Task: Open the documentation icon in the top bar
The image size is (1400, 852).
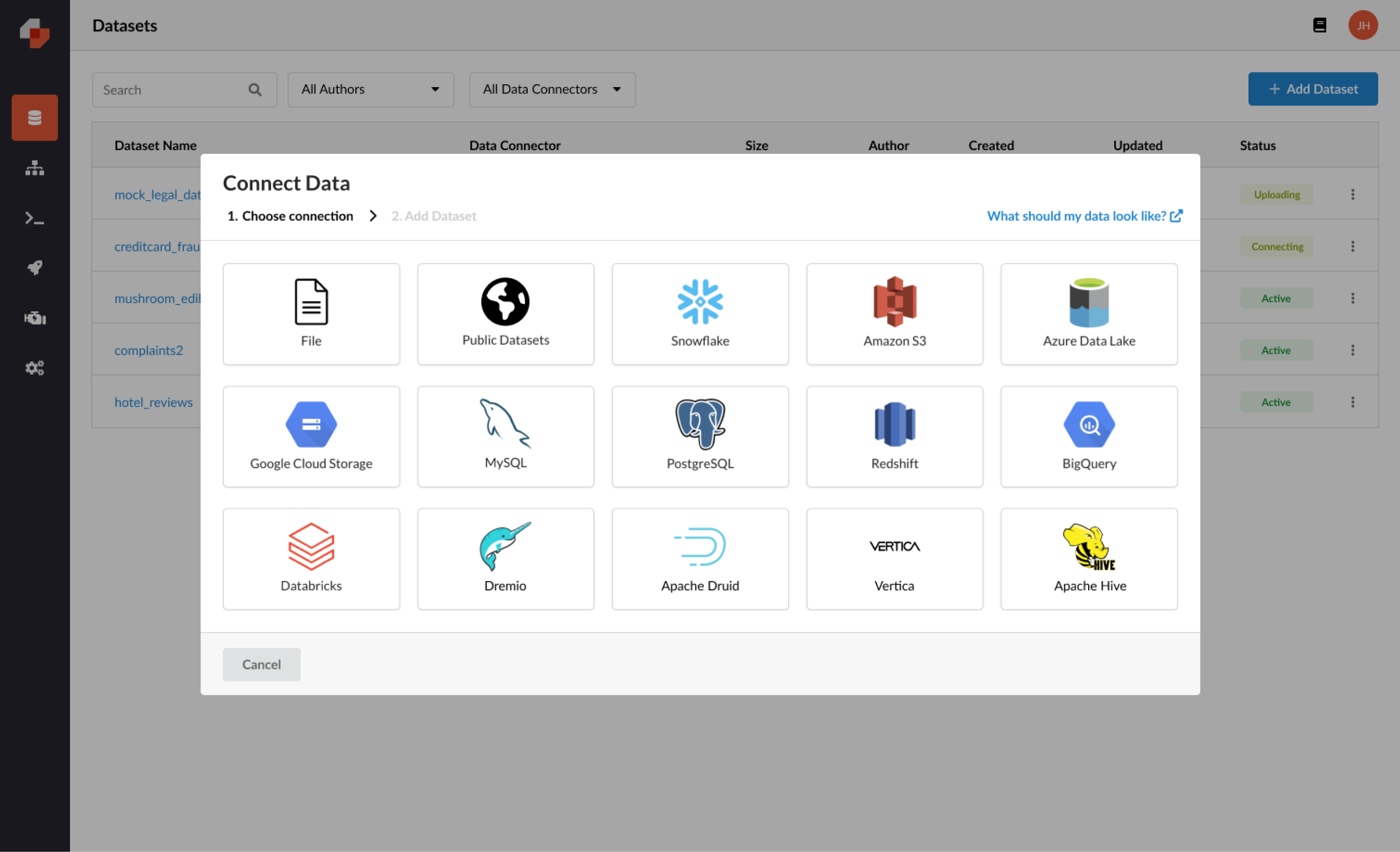Action: coord(1319,25)
